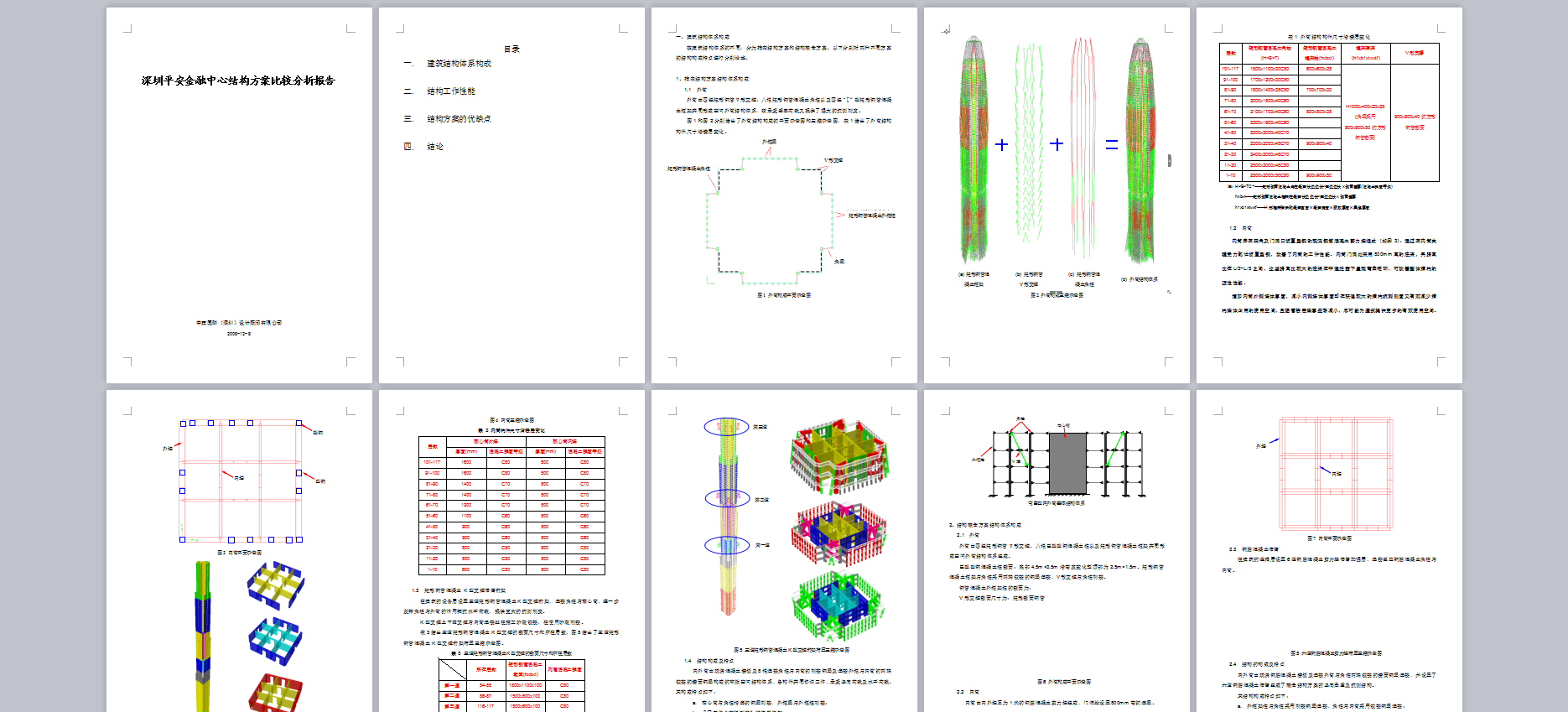Click the first blue plus sign between tower models

(x=1001, y=145)
